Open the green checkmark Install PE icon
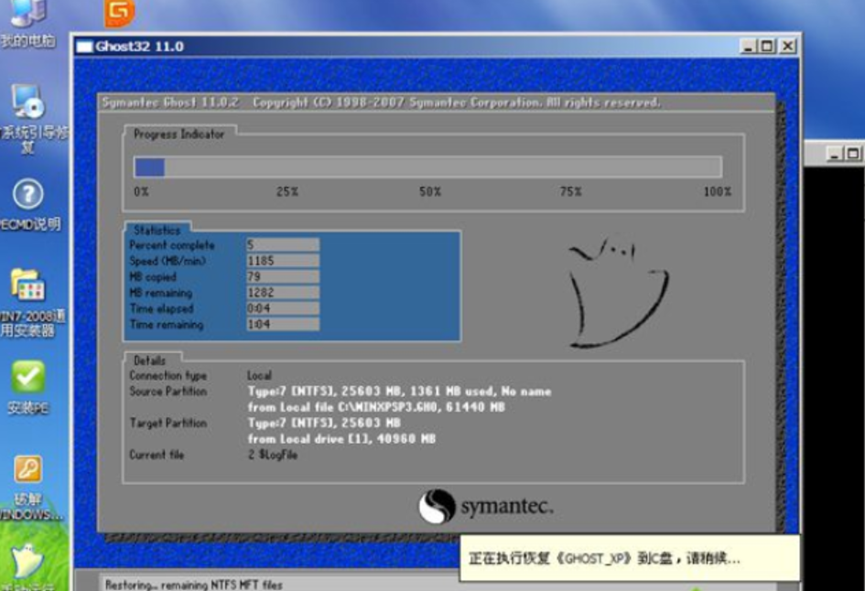Viewport: 865px width, 591px height. tap(27, 377)
